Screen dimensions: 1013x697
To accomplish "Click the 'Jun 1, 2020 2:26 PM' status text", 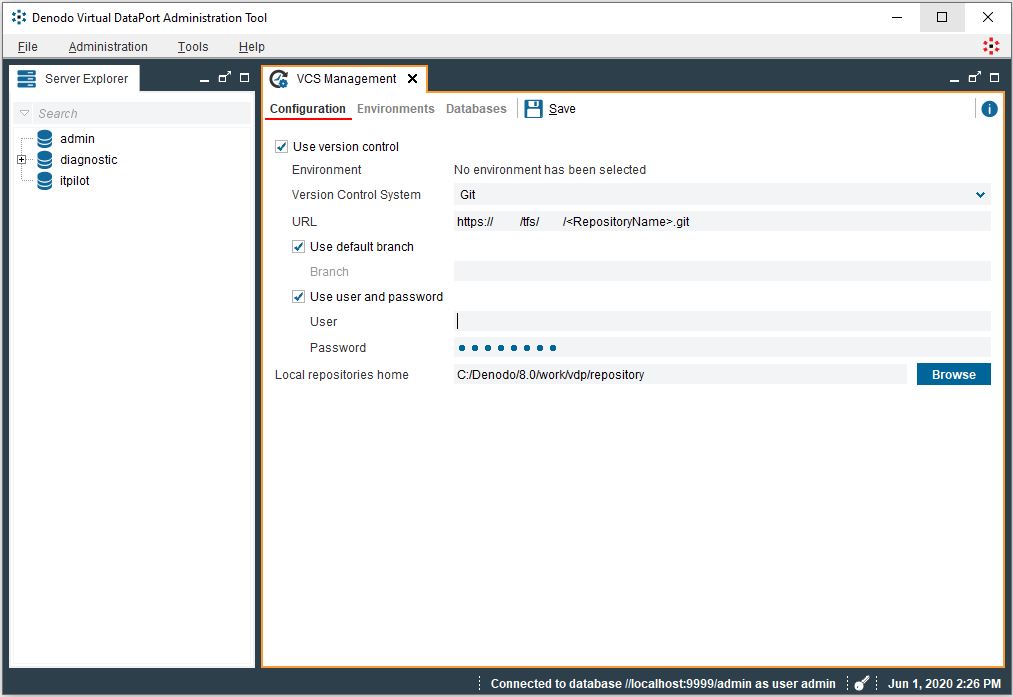I will [944, 683].
